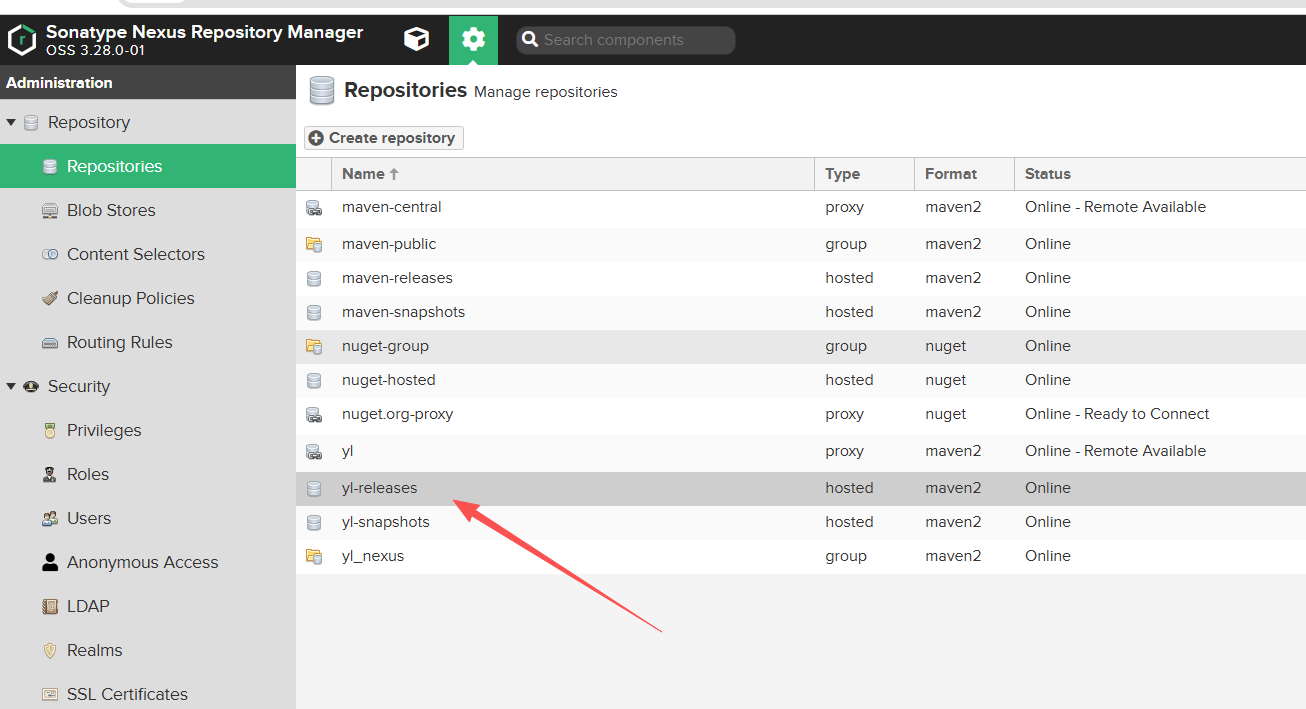Open the maven-central repository name
Screen dimensions: 1306x709
(391, 207)
